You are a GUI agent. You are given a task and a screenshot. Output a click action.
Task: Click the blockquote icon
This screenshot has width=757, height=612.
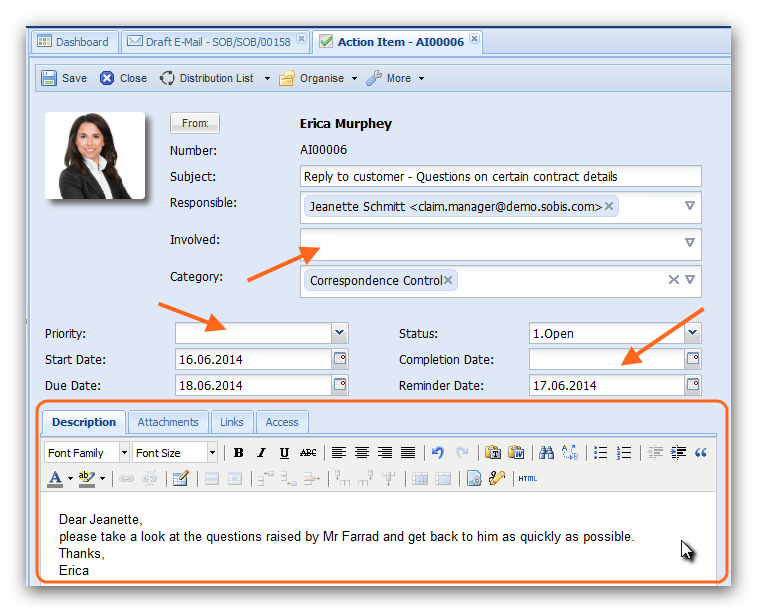[700, 453]
